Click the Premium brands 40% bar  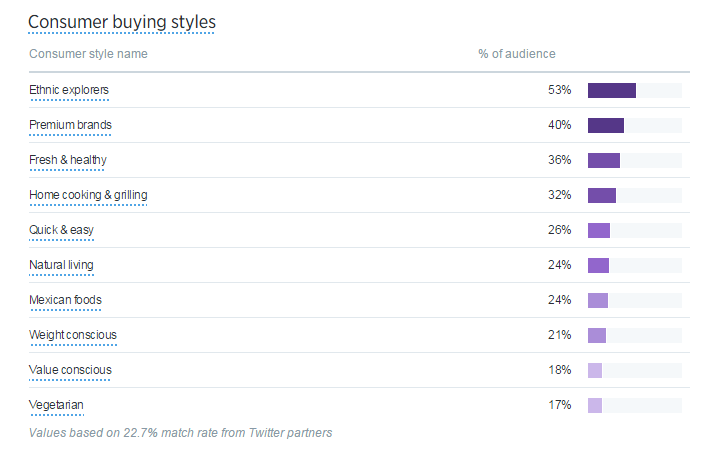click(x=606, y=126)
